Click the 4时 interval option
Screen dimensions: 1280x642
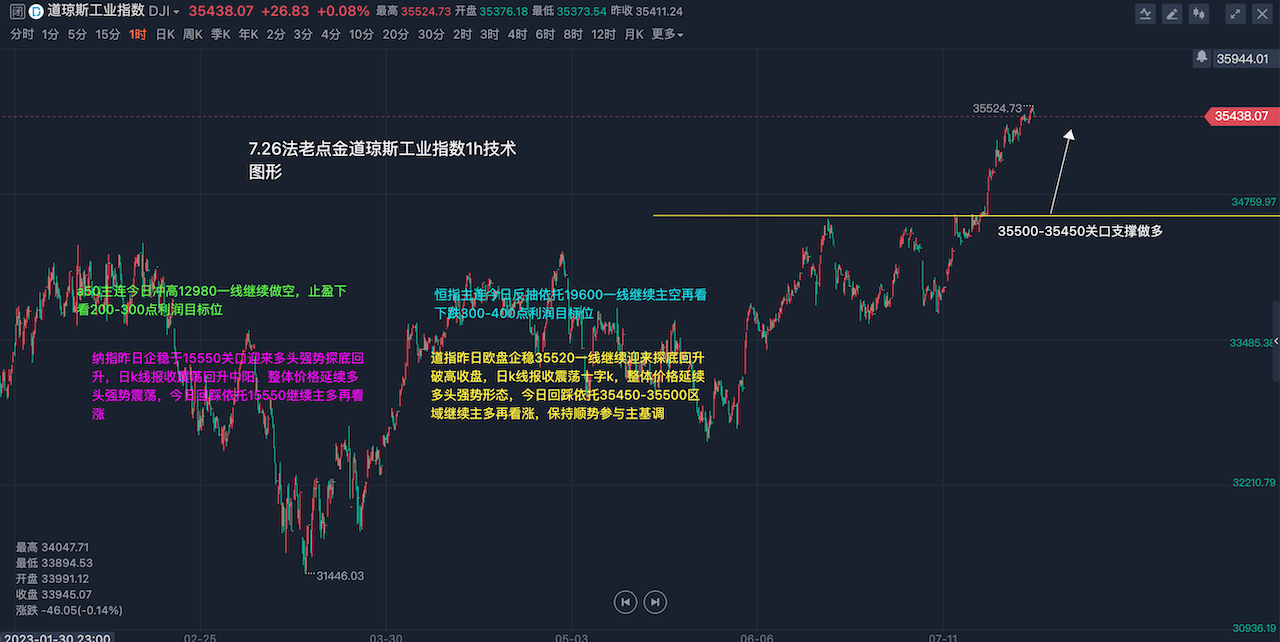point(517,34)
